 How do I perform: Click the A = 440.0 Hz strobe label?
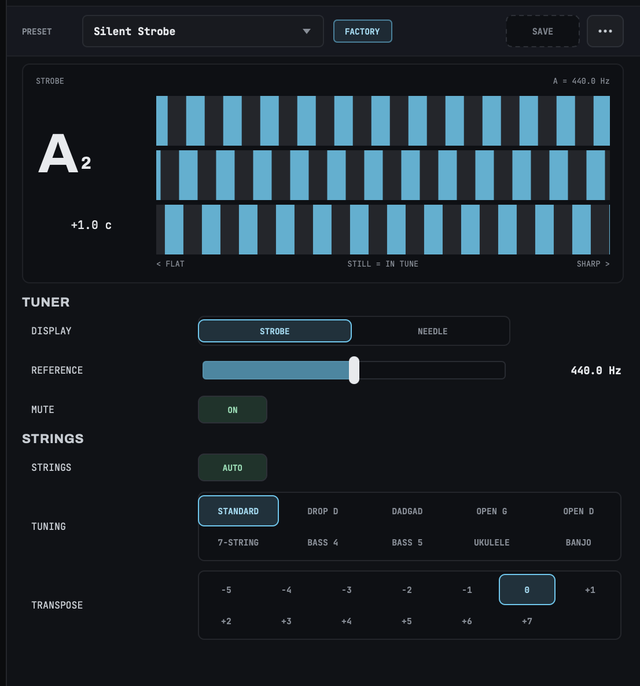[581, 81]
